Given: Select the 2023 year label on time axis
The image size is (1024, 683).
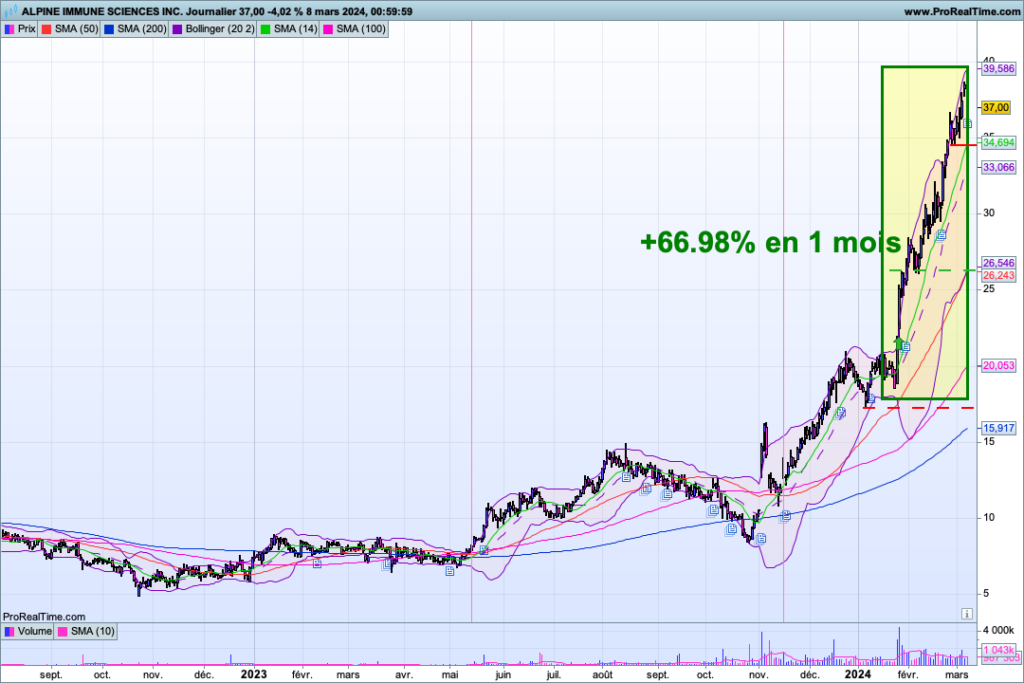Looking at the screenshot, I should click(x=253, y=674).
